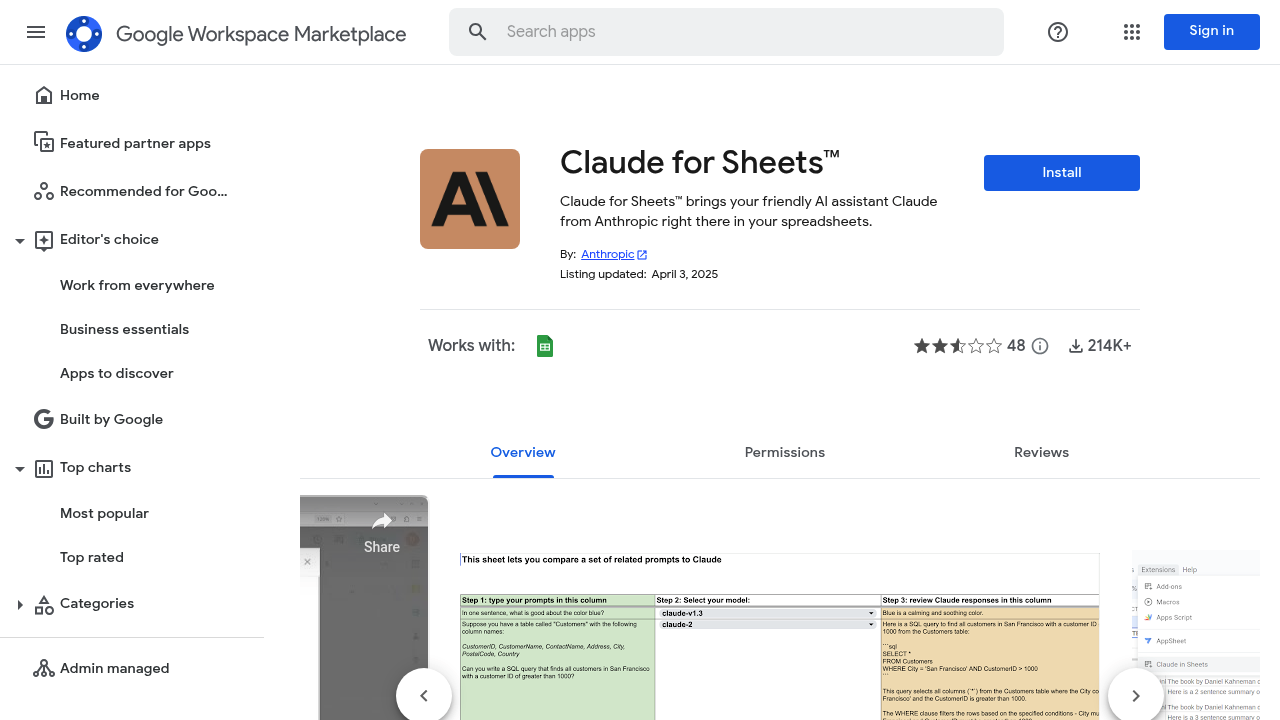Open the Google apps launcher grid
This screenshot has width=1280, height=720.
(x=1131, y=32)
